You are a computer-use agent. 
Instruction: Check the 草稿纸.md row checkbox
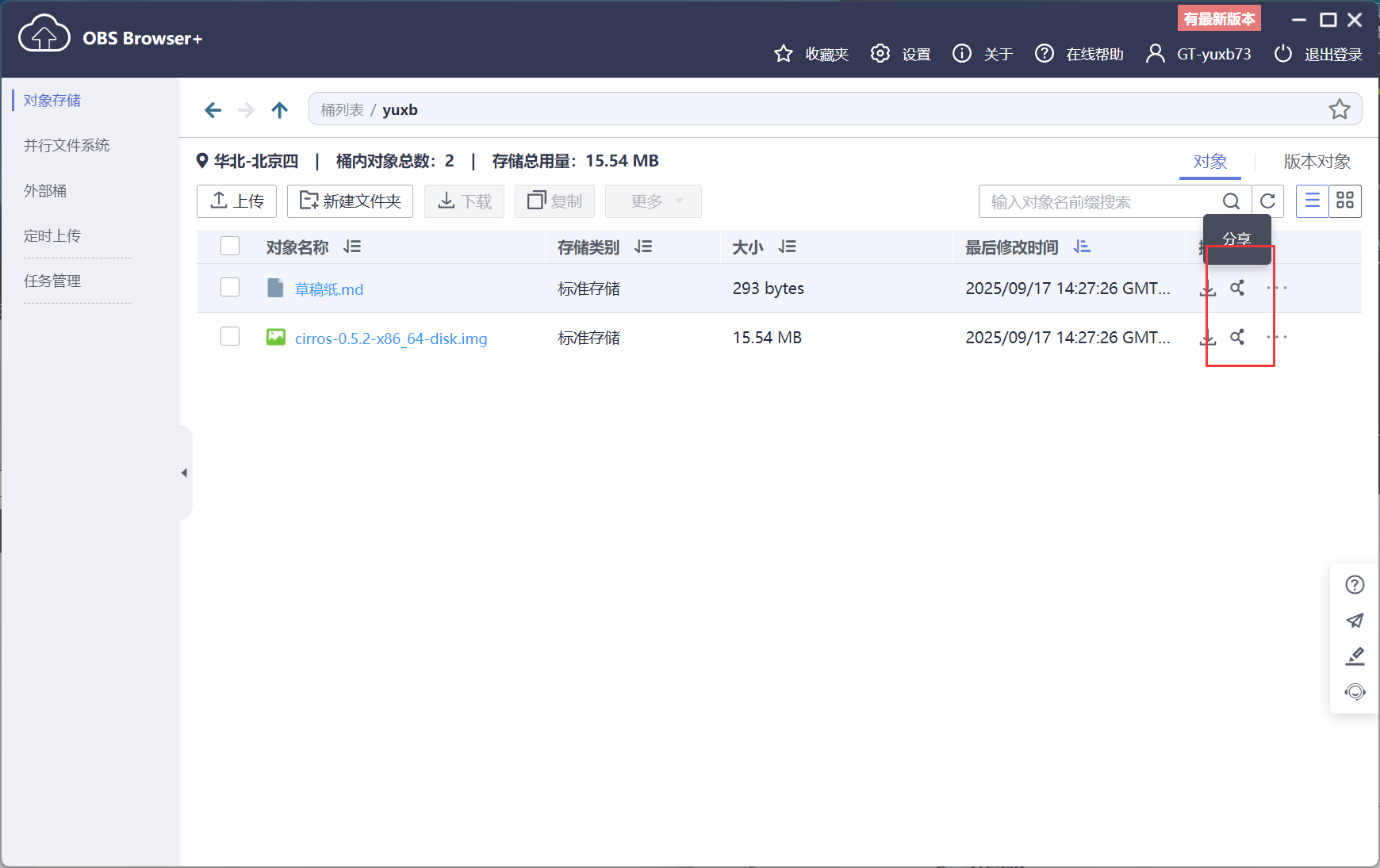(x=230, y=287)
